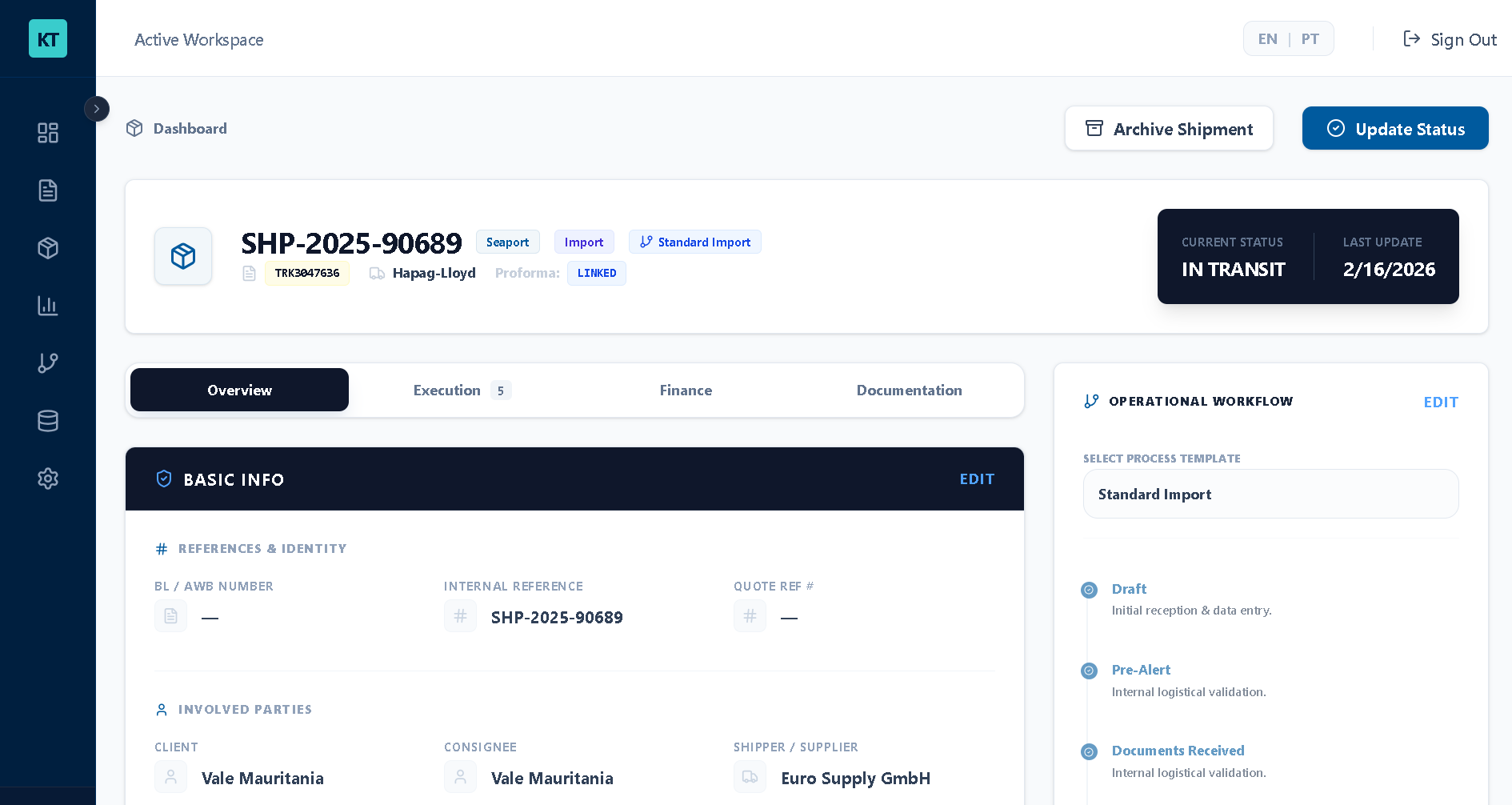The width and height of the screenshot is (1512, 805).
Task: Open the shipments box icon in sidebar
Action: click(x=48, y=248)
